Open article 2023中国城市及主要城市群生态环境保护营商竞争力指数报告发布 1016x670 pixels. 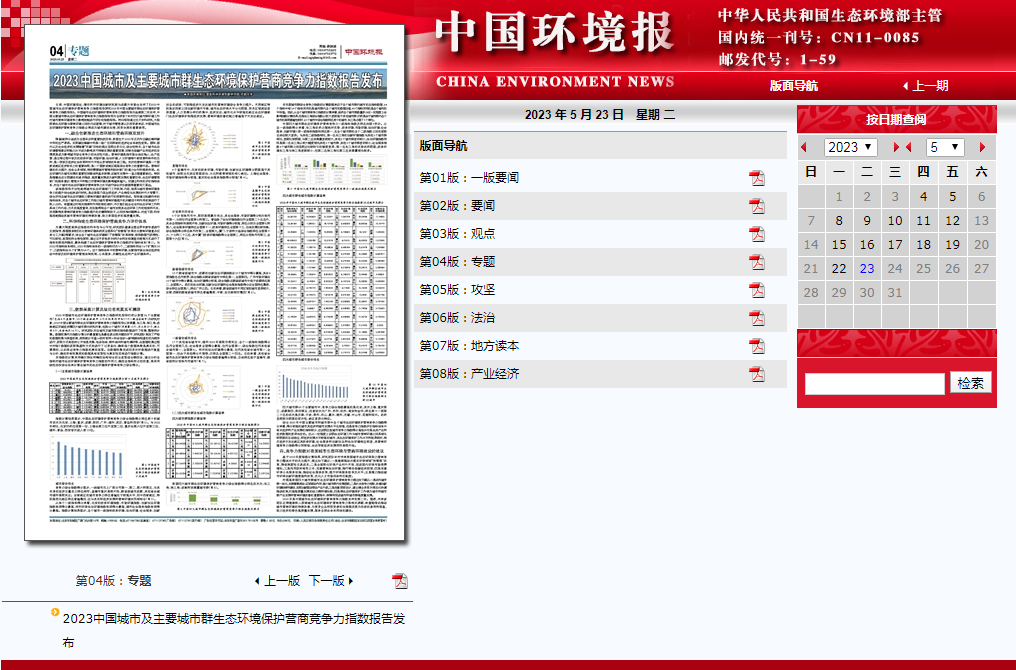point(233,630)
